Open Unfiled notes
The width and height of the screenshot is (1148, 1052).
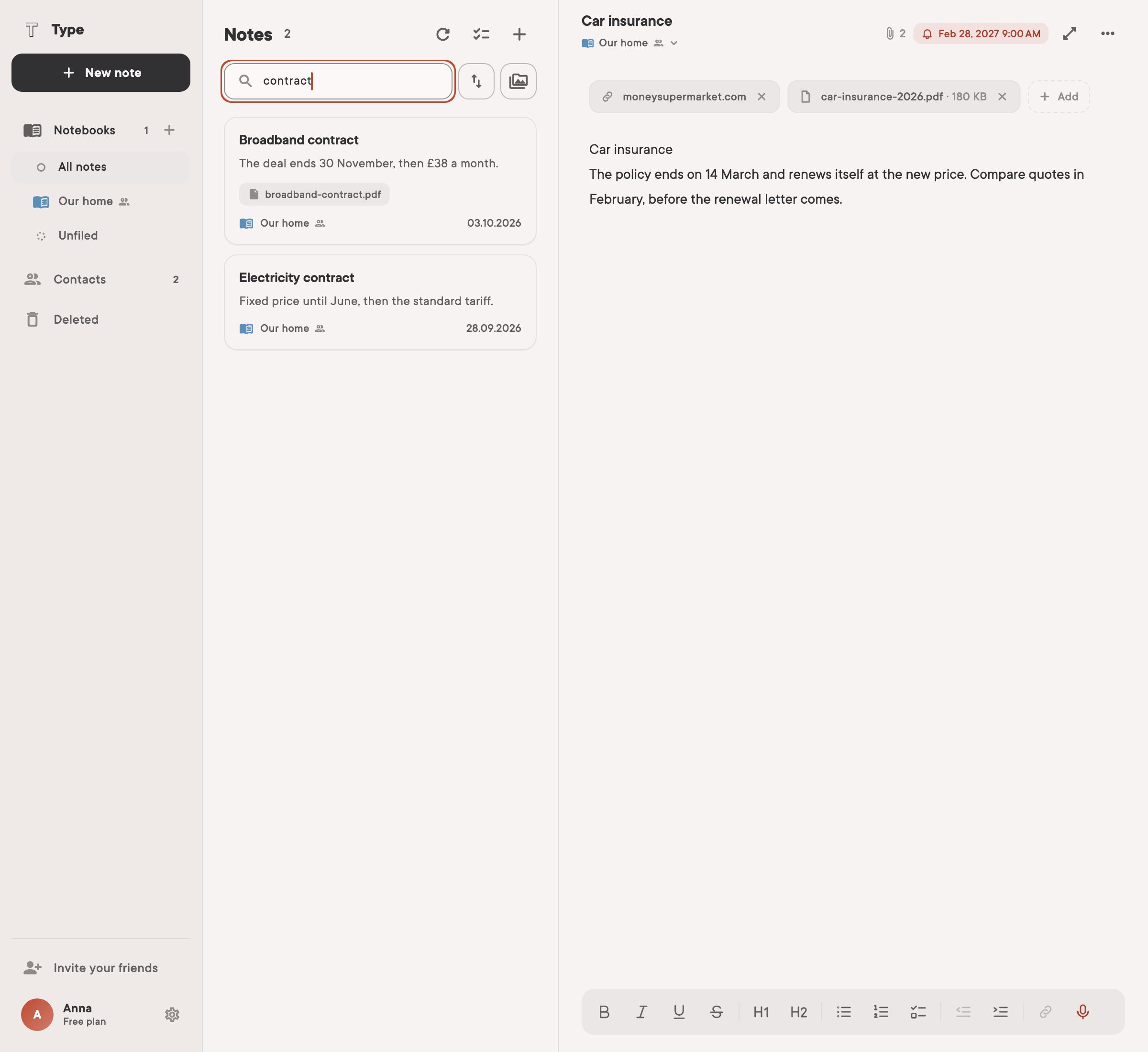pos(101,236)
